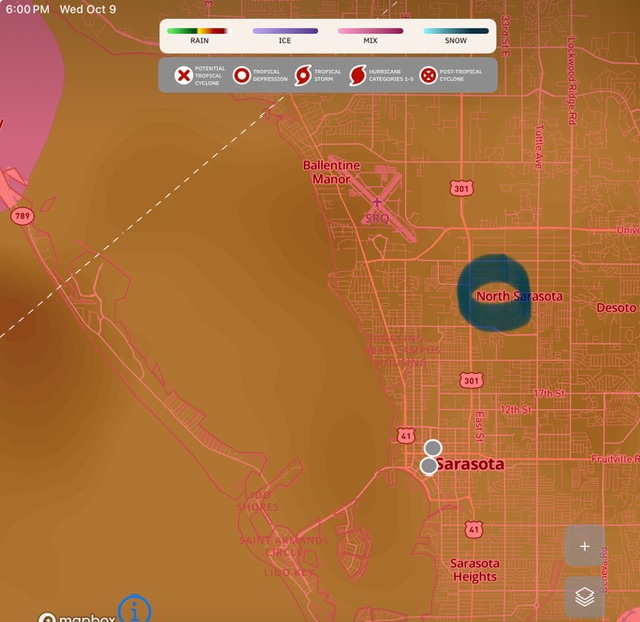Open the map layers button
This screenshot has width=640, height=622.
click(x=585, y=597)
